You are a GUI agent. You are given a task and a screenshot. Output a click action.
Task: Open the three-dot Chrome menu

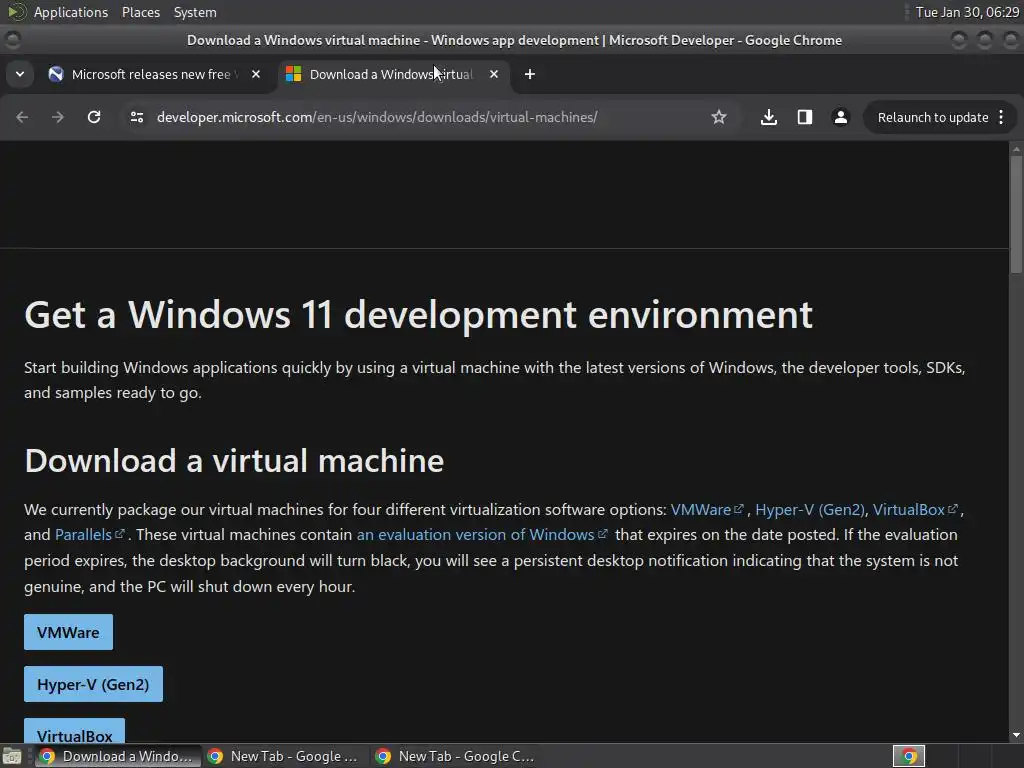tap(1001, 117)
